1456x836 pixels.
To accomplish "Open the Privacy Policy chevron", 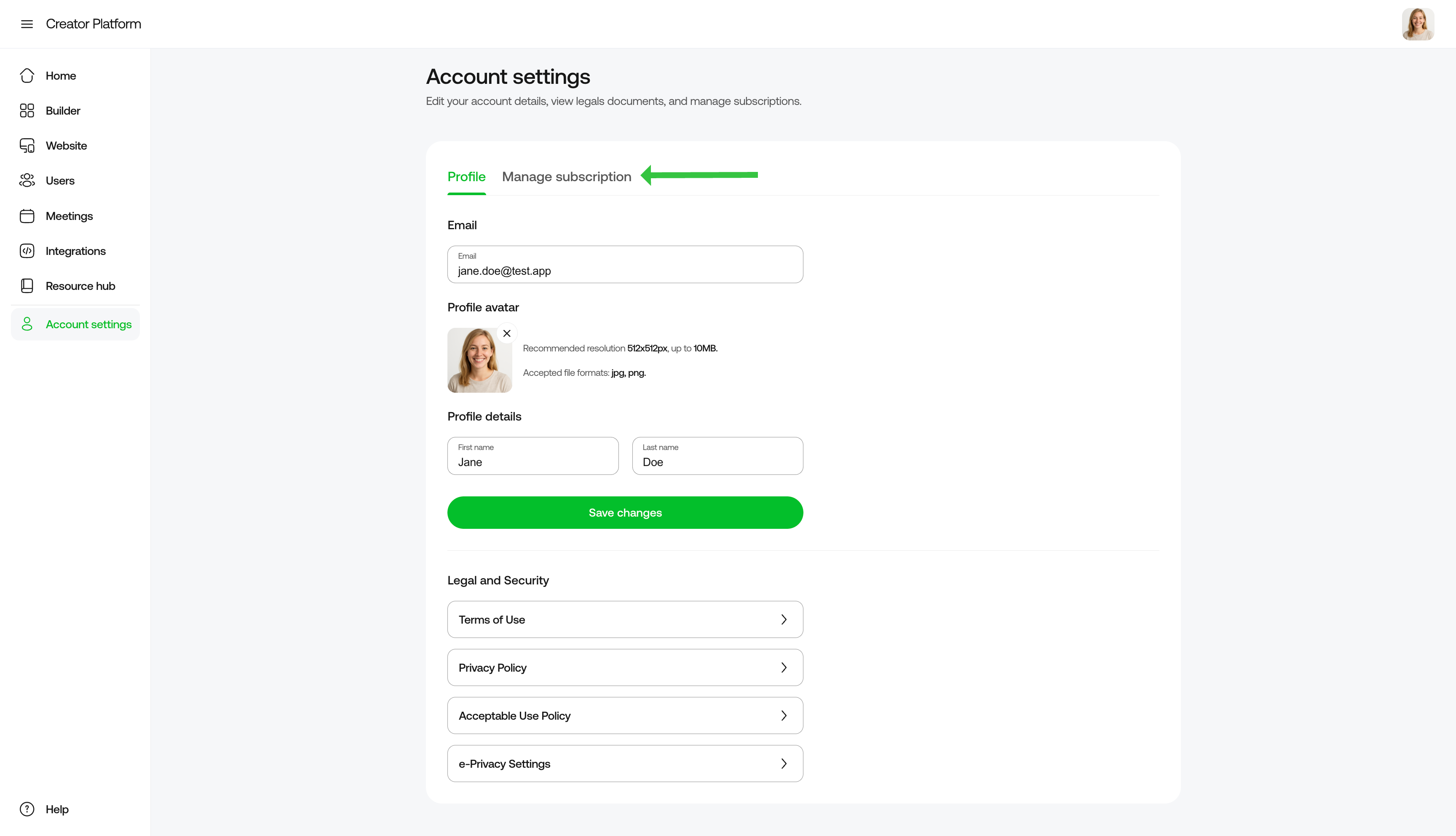I will 784,667.
